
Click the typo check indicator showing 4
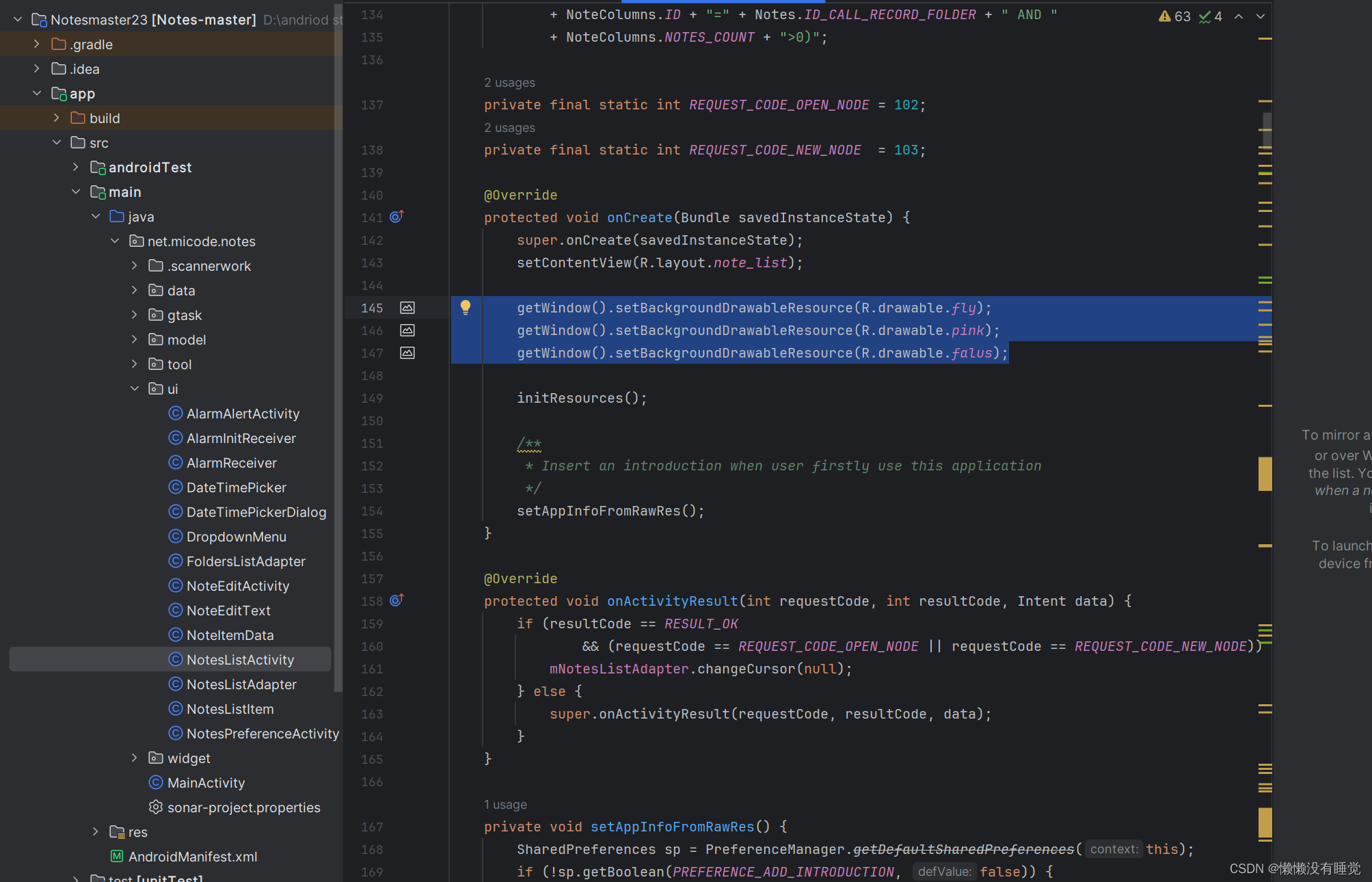[x=1211, y=16]
